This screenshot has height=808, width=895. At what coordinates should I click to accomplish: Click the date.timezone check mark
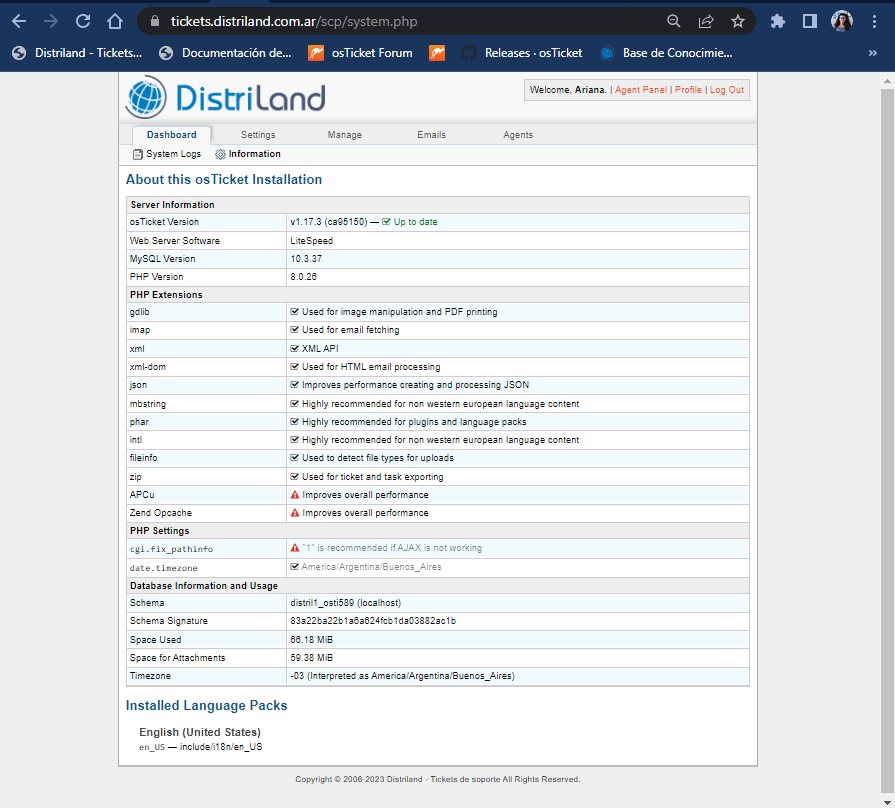click(x=295, y=567)
